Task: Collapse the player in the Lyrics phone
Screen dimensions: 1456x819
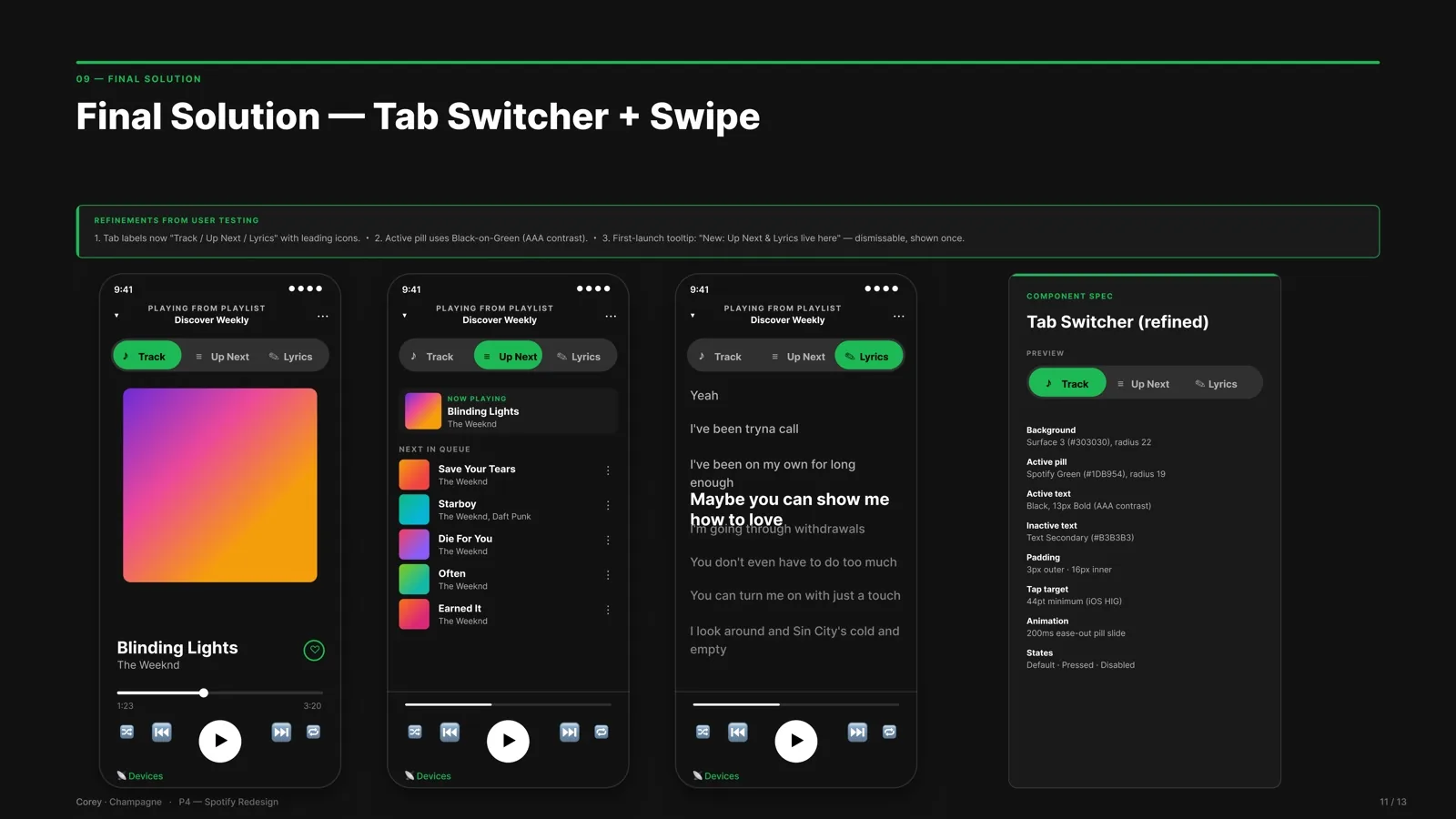Action: click(x=693, y=316)
